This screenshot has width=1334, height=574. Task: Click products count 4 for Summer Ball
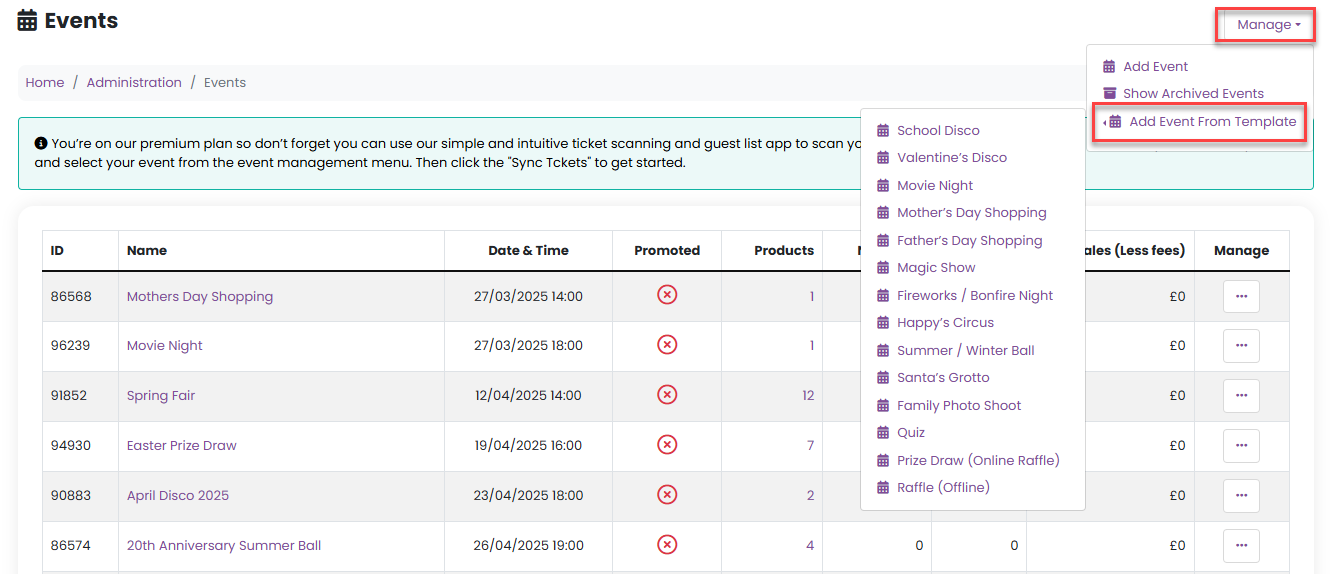pos(810,546)
